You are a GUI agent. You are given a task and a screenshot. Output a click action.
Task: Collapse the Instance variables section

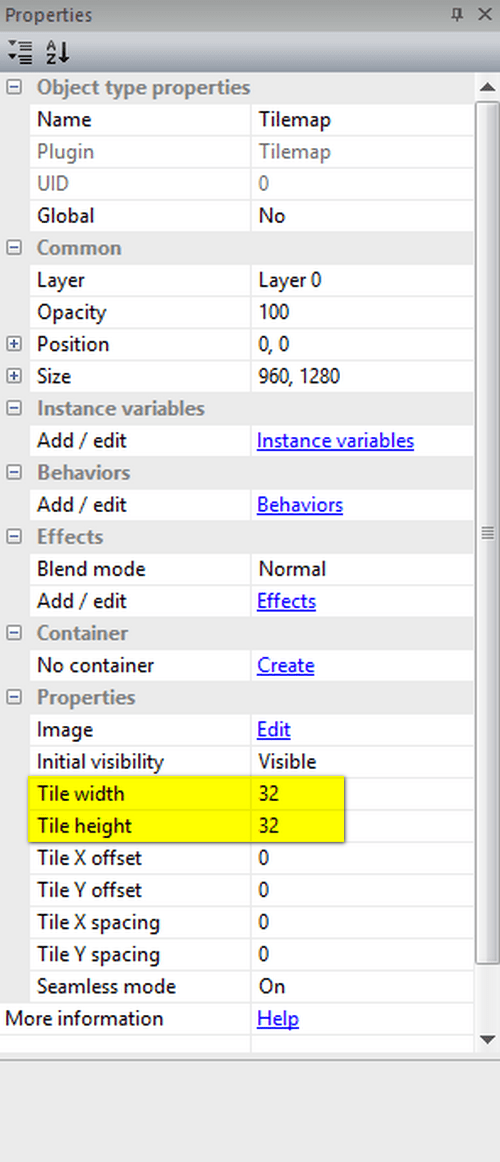click(x=14, y=408)
